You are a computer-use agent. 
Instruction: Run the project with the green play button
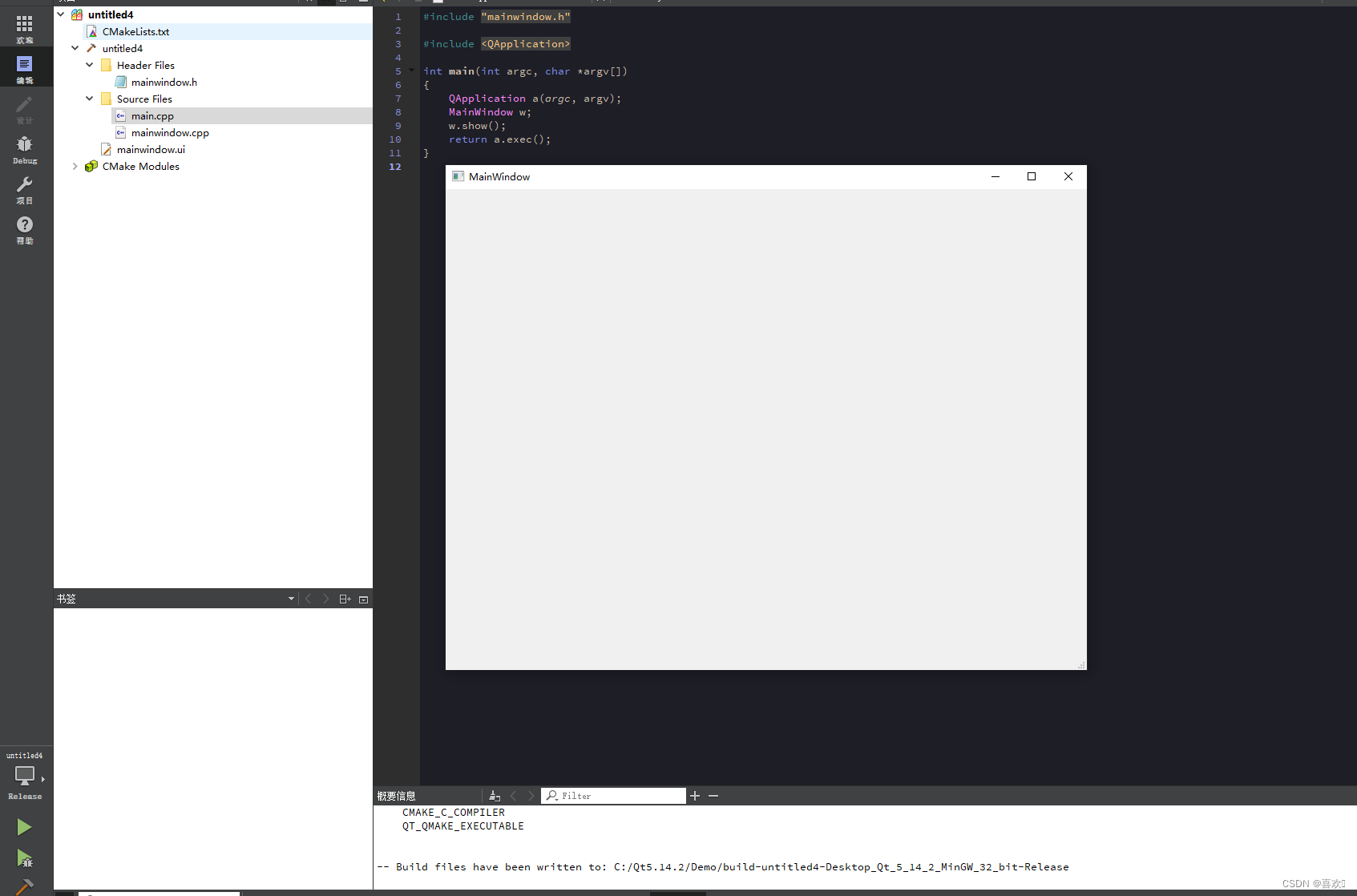coord(24,826)
